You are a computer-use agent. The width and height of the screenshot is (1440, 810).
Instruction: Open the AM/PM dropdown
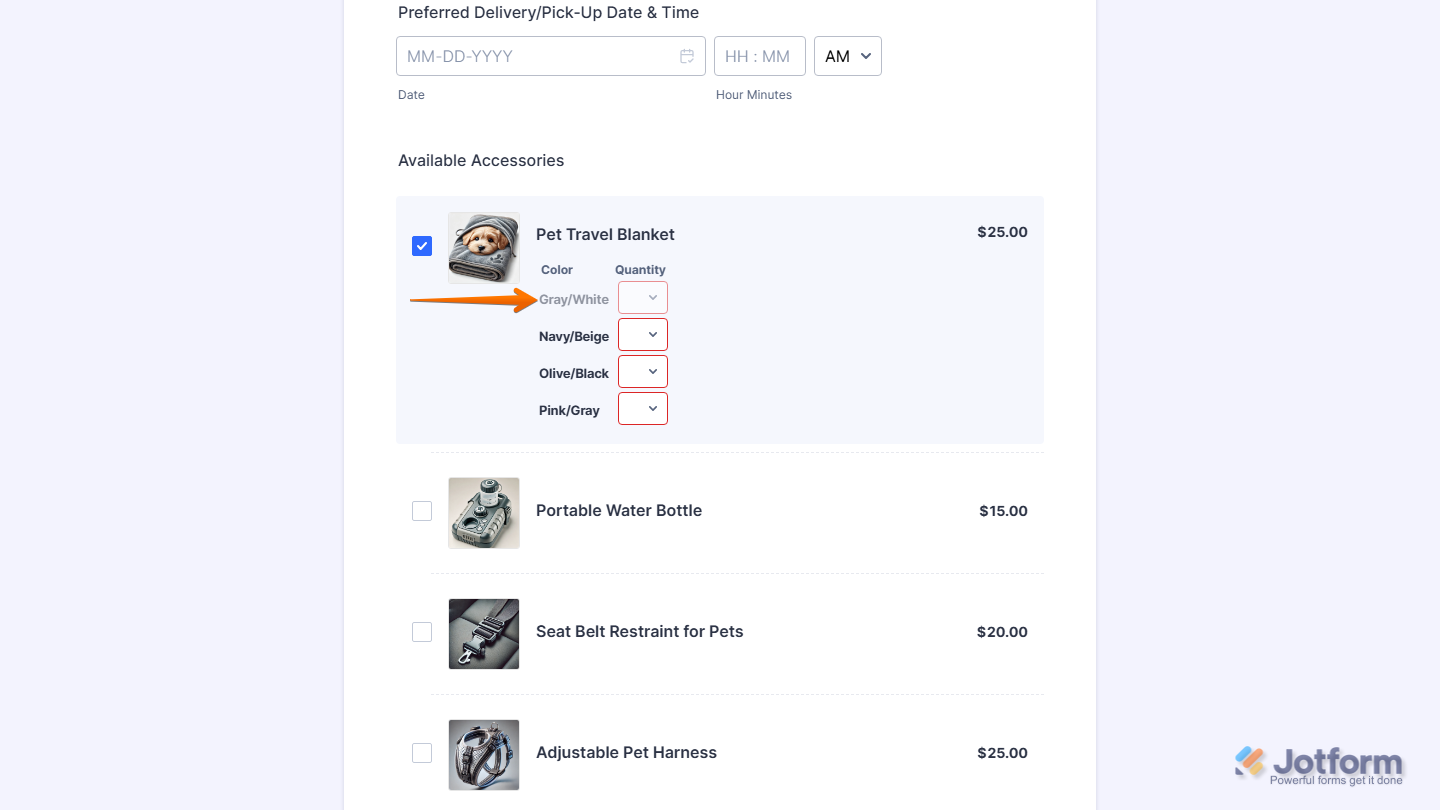[x=848, y=56]
